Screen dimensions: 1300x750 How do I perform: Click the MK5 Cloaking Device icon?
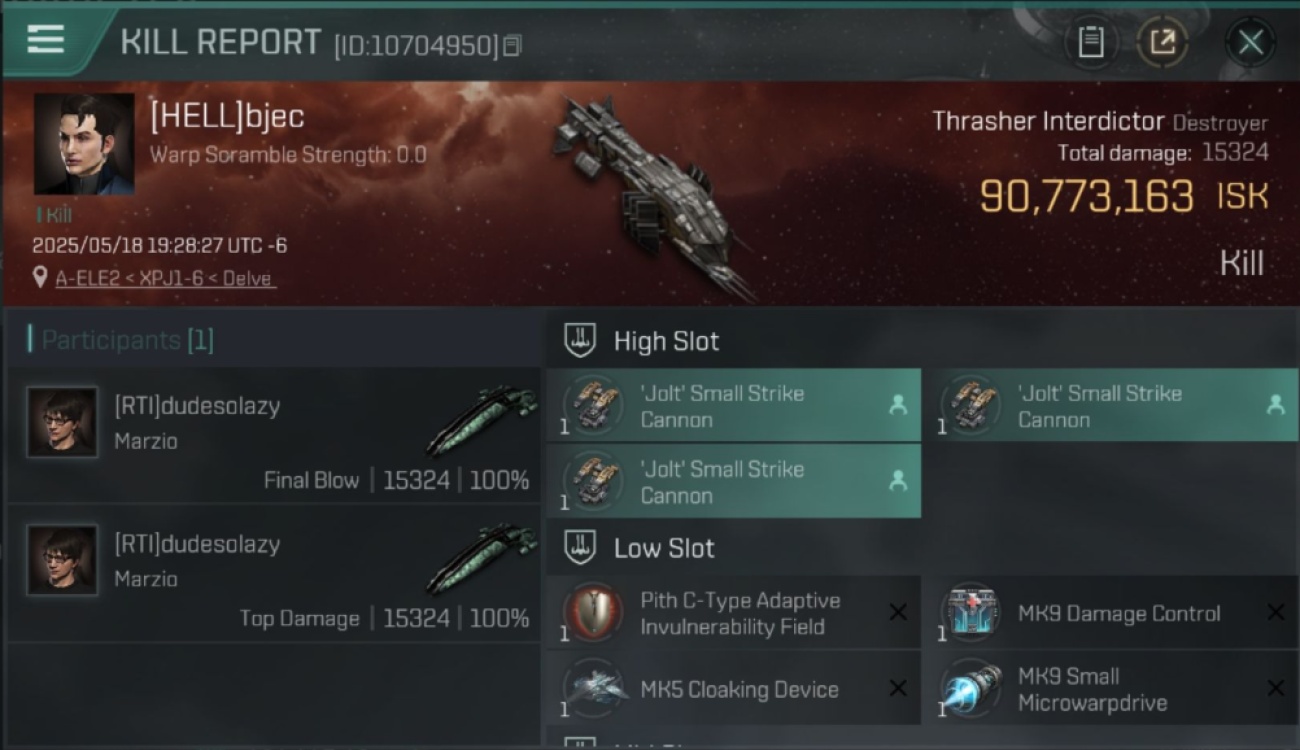click(x=593, y=688)
